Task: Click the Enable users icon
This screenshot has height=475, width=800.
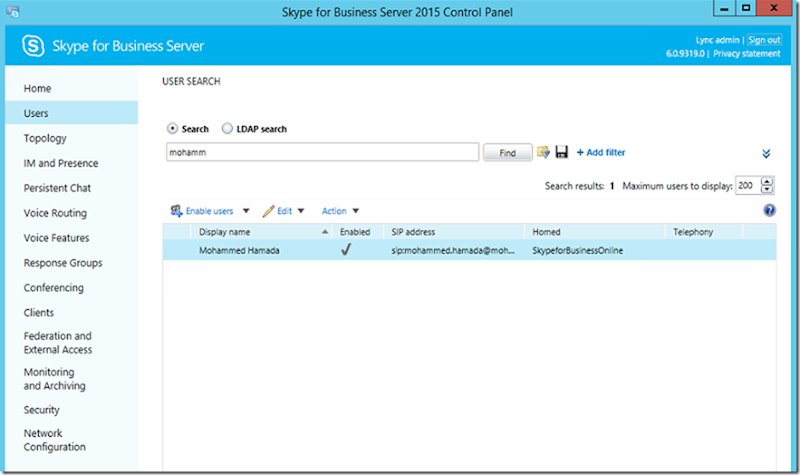Action: click(177, 211)
